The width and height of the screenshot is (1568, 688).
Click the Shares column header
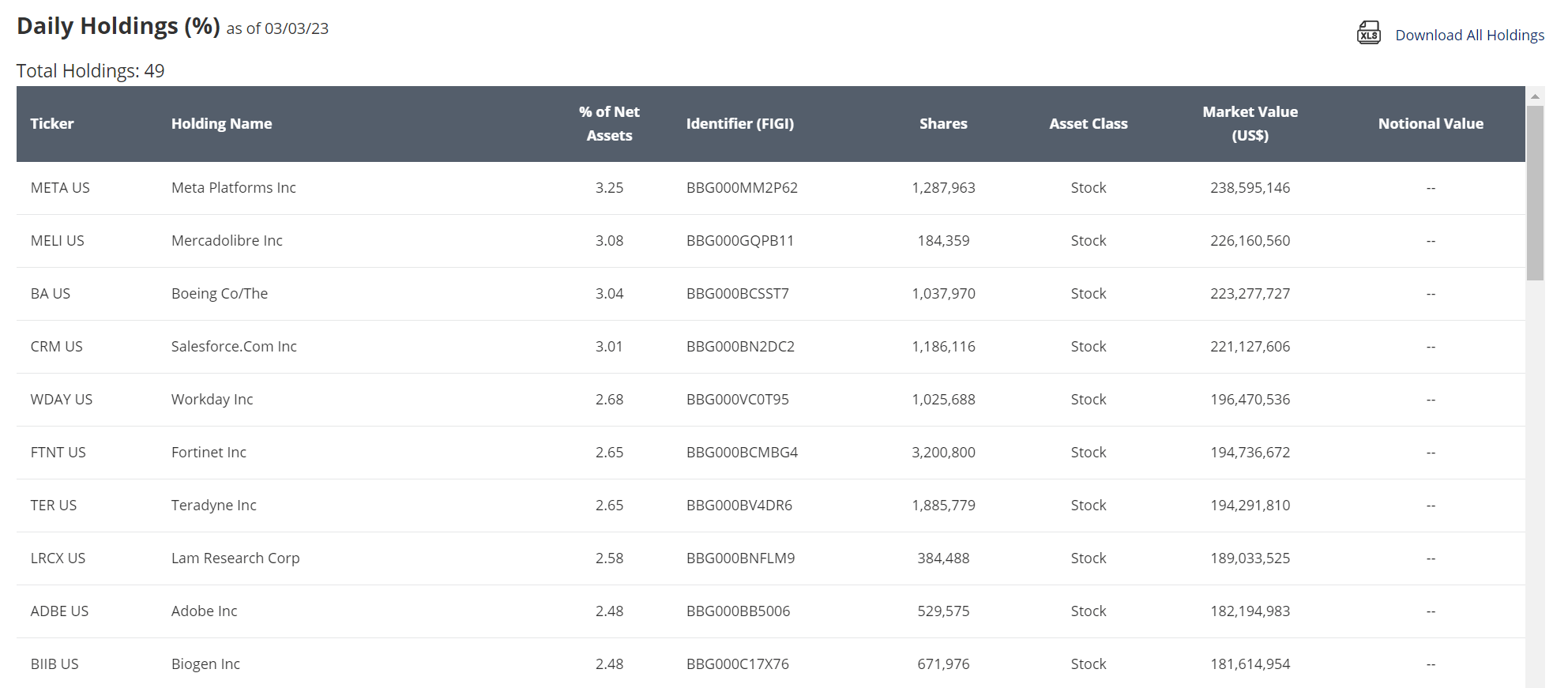point(943,123)
